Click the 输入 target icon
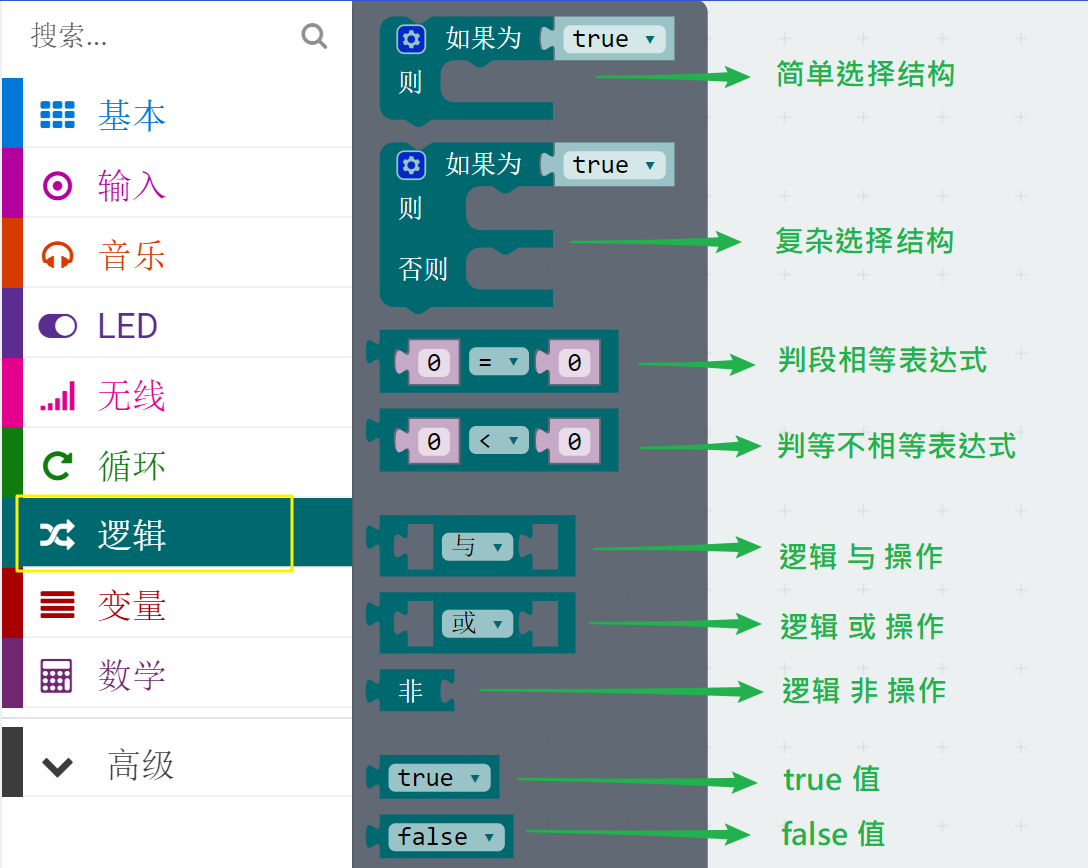The image size is (1088, 868). coord(58,185)
